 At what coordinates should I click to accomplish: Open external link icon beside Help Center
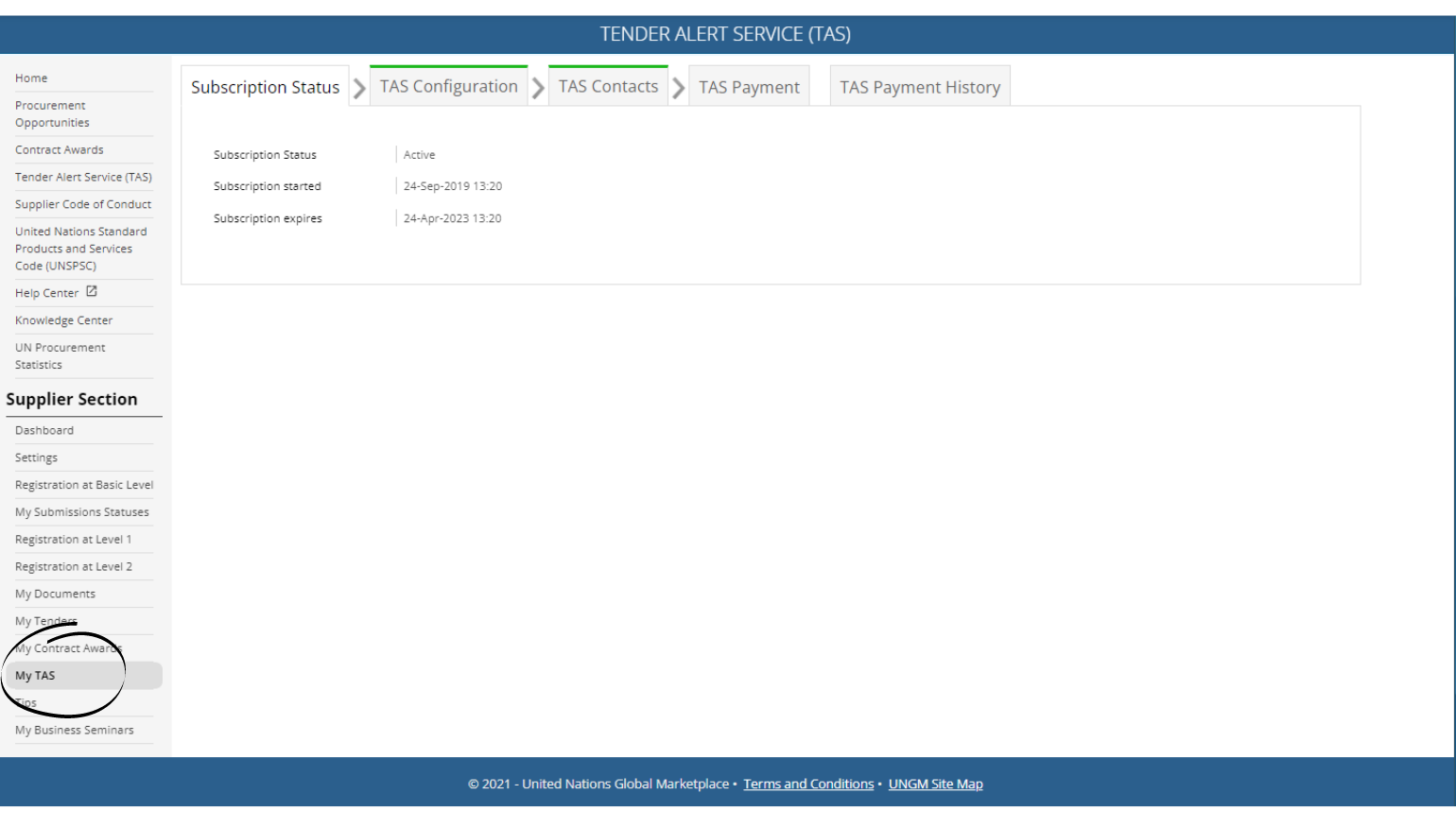92,292
